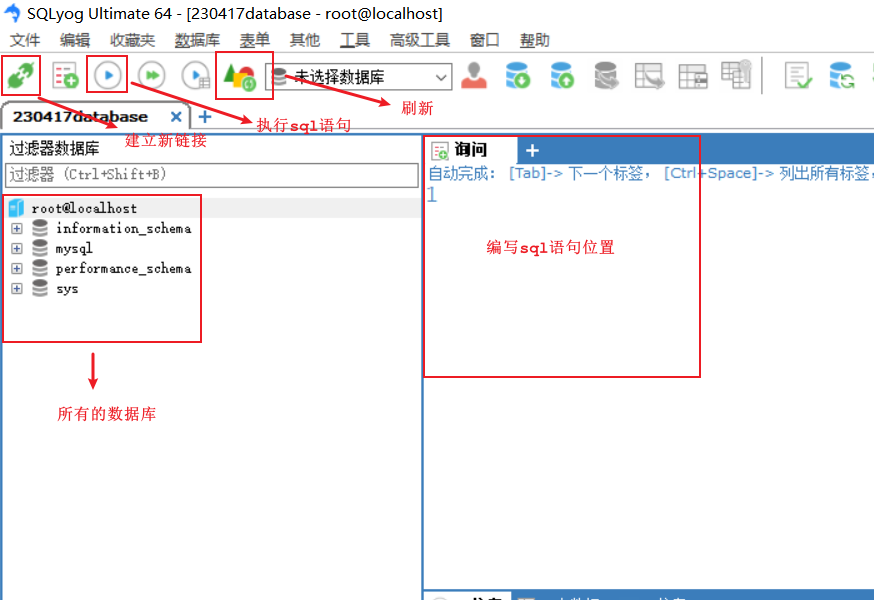Viewport: 874px width, 600px height.
Task: Click execute and edit resultset icon
Action: 196,75
